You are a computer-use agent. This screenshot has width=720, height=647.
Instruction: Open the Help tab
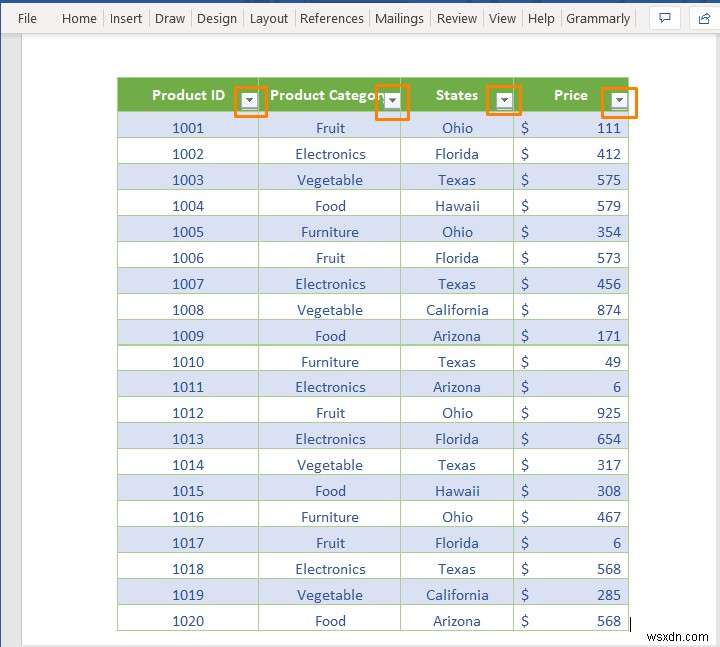point(541,18)
